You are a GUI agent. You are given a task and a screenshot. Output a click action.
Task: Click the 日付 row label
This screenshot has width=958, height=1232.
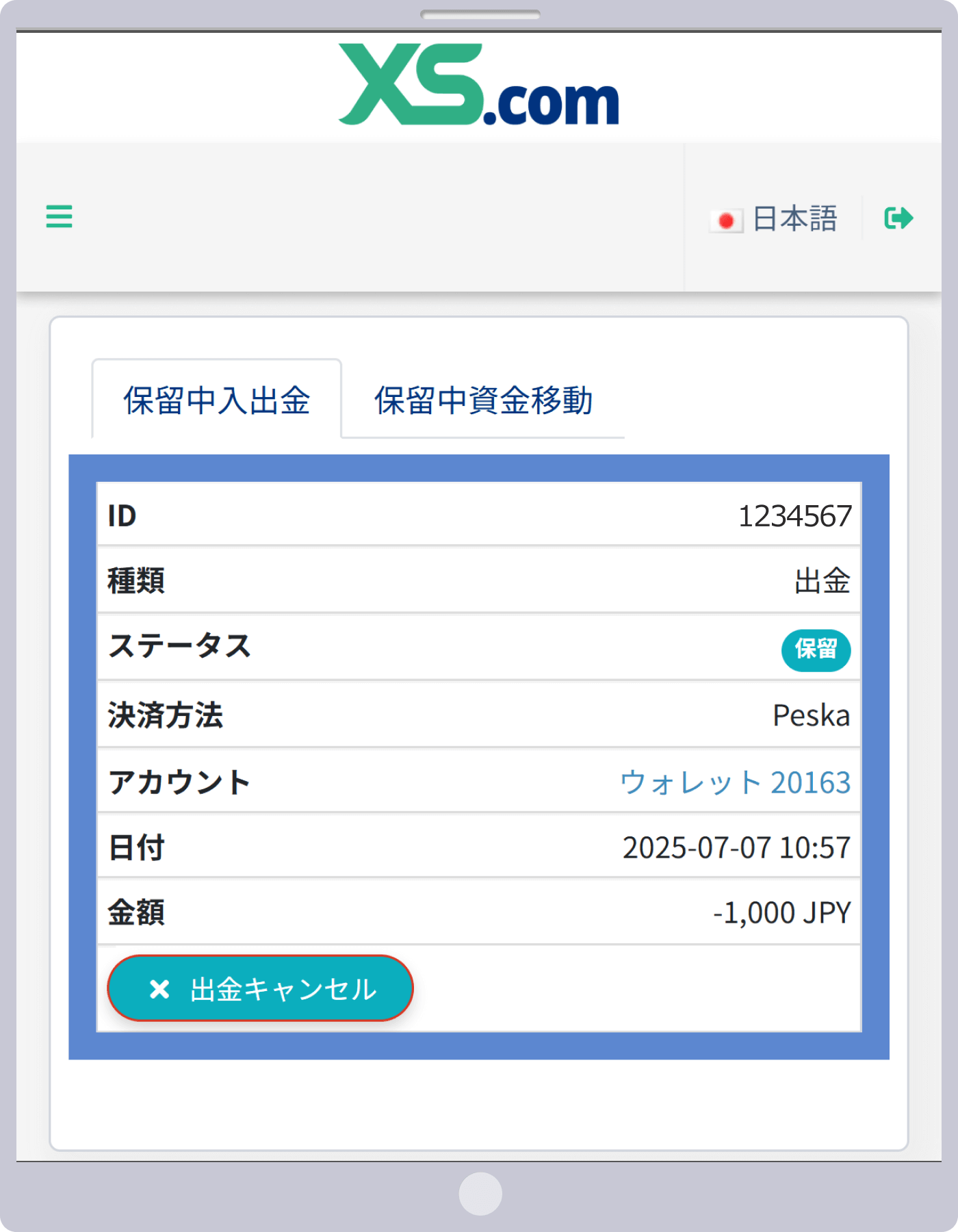[x=136, y=847]
